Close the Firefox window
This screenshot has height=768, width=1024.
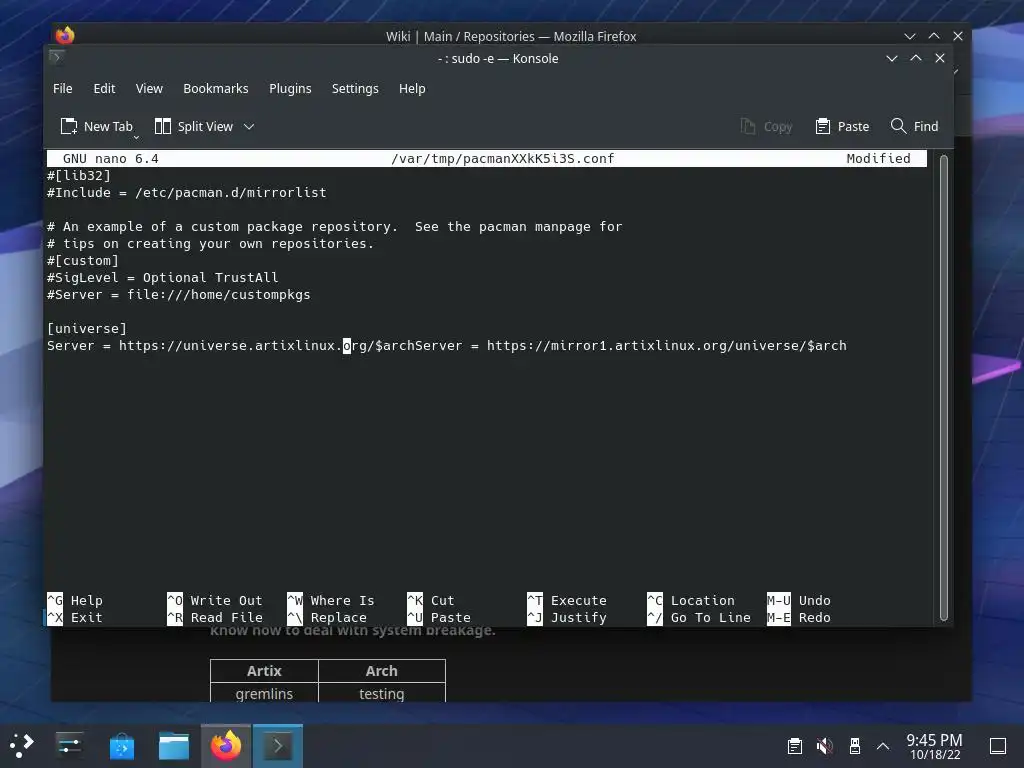958,36
